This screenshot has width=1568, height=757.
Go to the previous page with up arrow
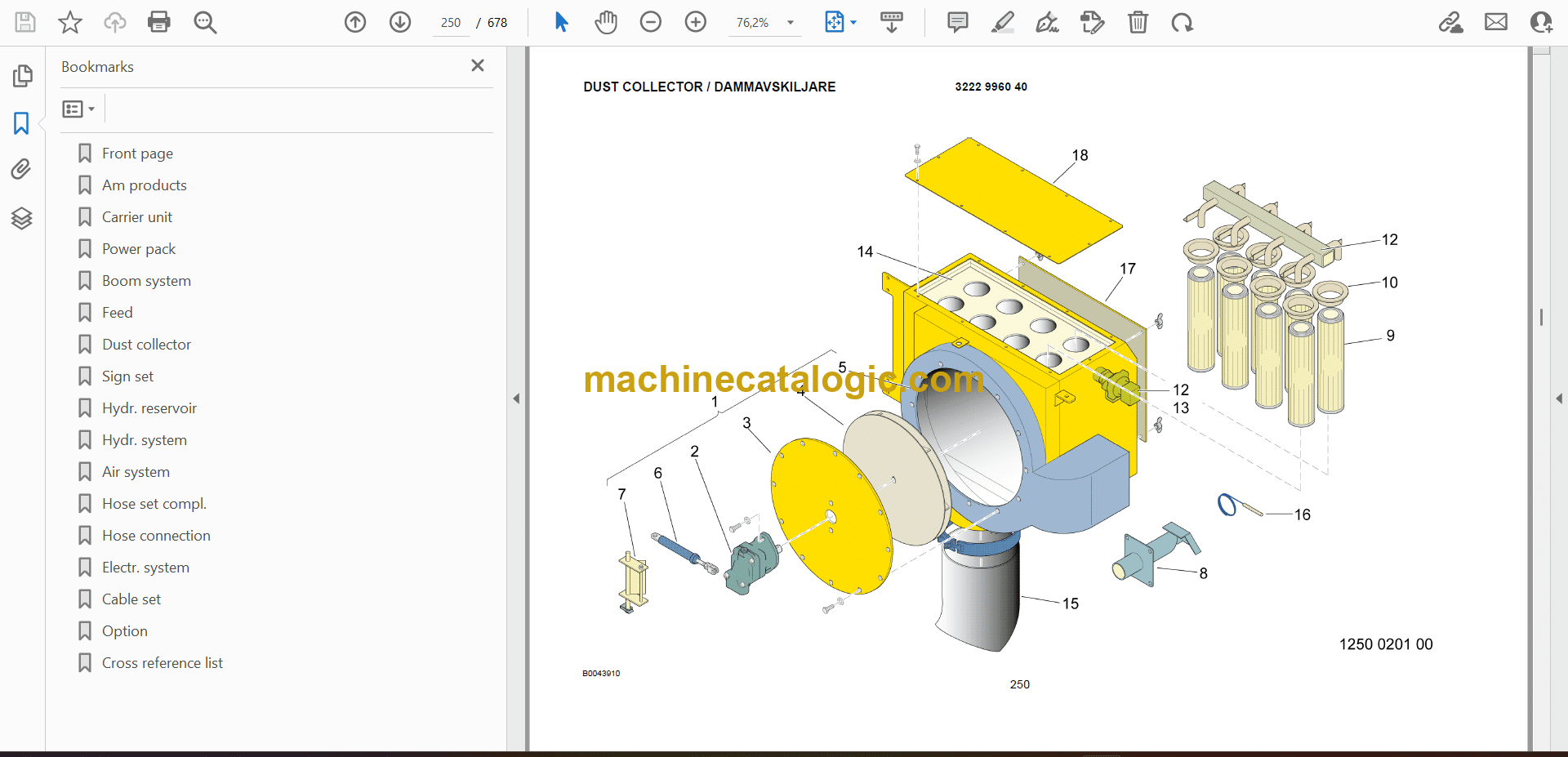point(355,22)
